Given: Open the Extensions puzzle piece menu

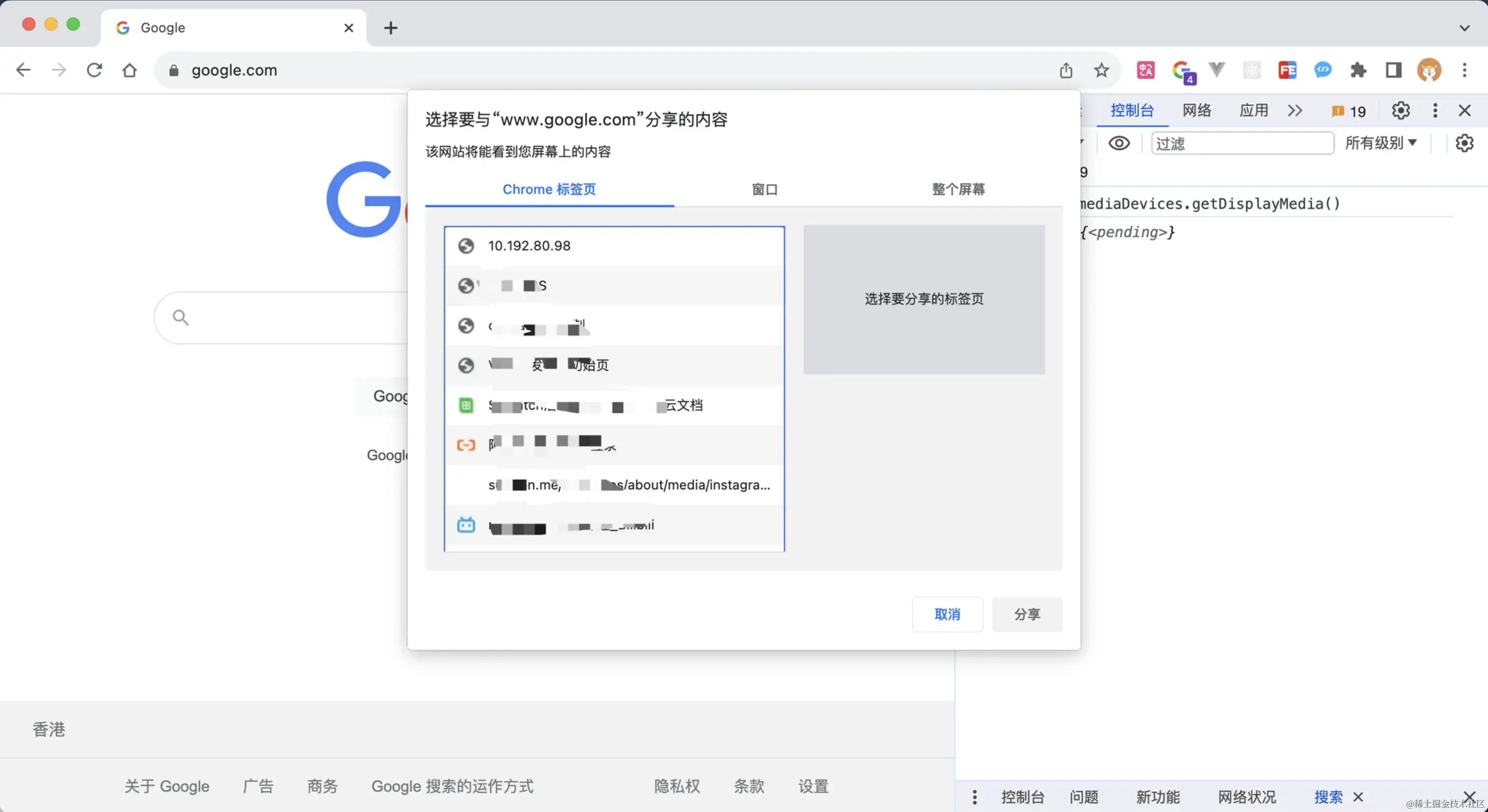Looking at the screenshot, I should point(1358,70).
